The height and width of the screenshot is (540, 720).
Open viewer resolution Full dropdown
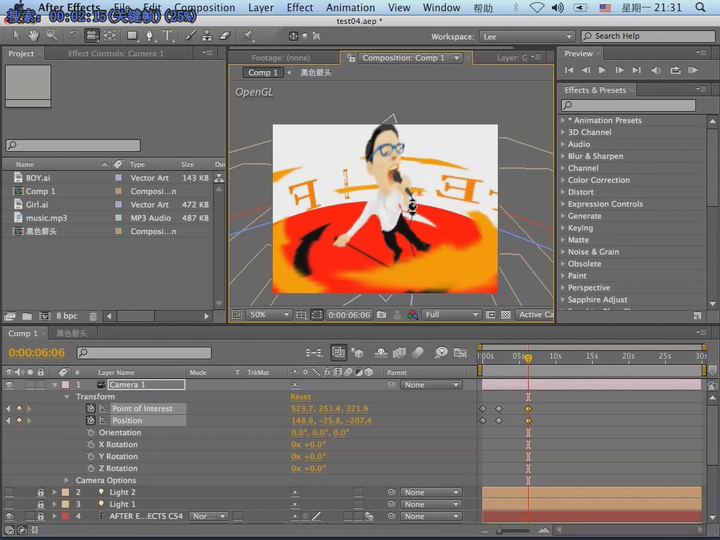point(451,315)
